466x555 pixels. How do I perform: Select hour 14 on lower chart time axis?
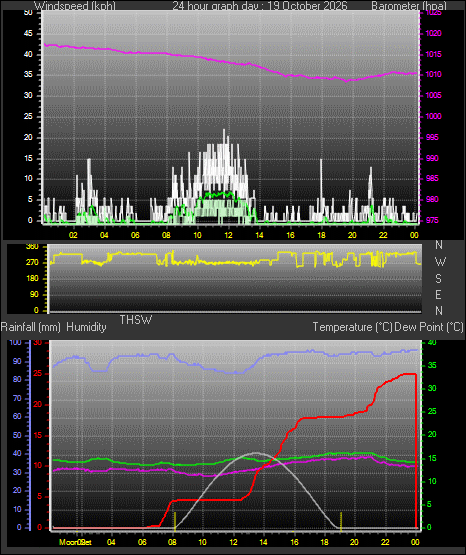coord(263,542)
